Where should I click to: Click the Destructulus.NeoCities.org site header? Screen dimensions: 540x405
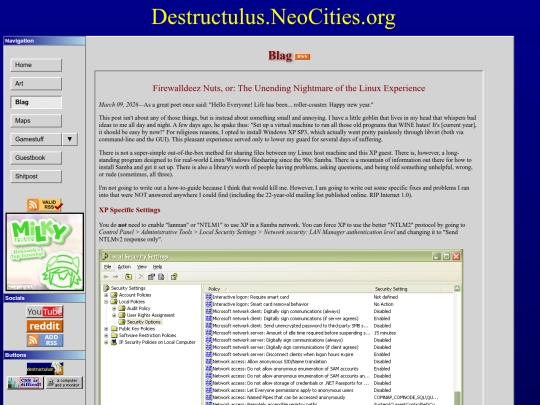pyautogui.click(x=273, y=17)
